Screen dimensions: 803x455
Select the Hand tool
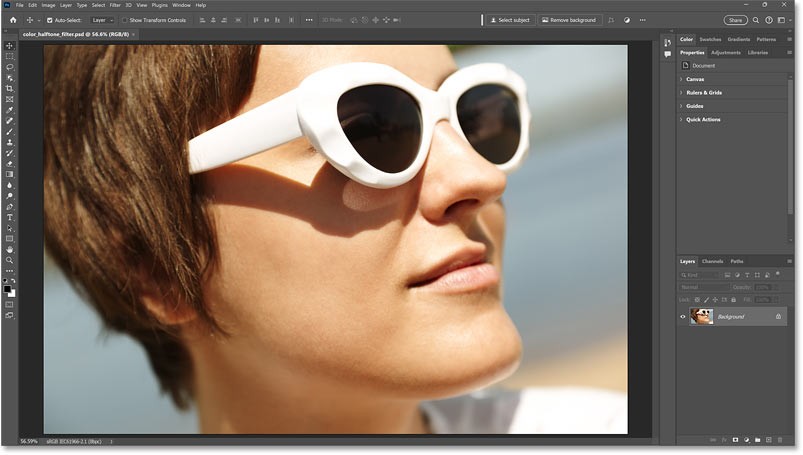[x=9, y=249]
